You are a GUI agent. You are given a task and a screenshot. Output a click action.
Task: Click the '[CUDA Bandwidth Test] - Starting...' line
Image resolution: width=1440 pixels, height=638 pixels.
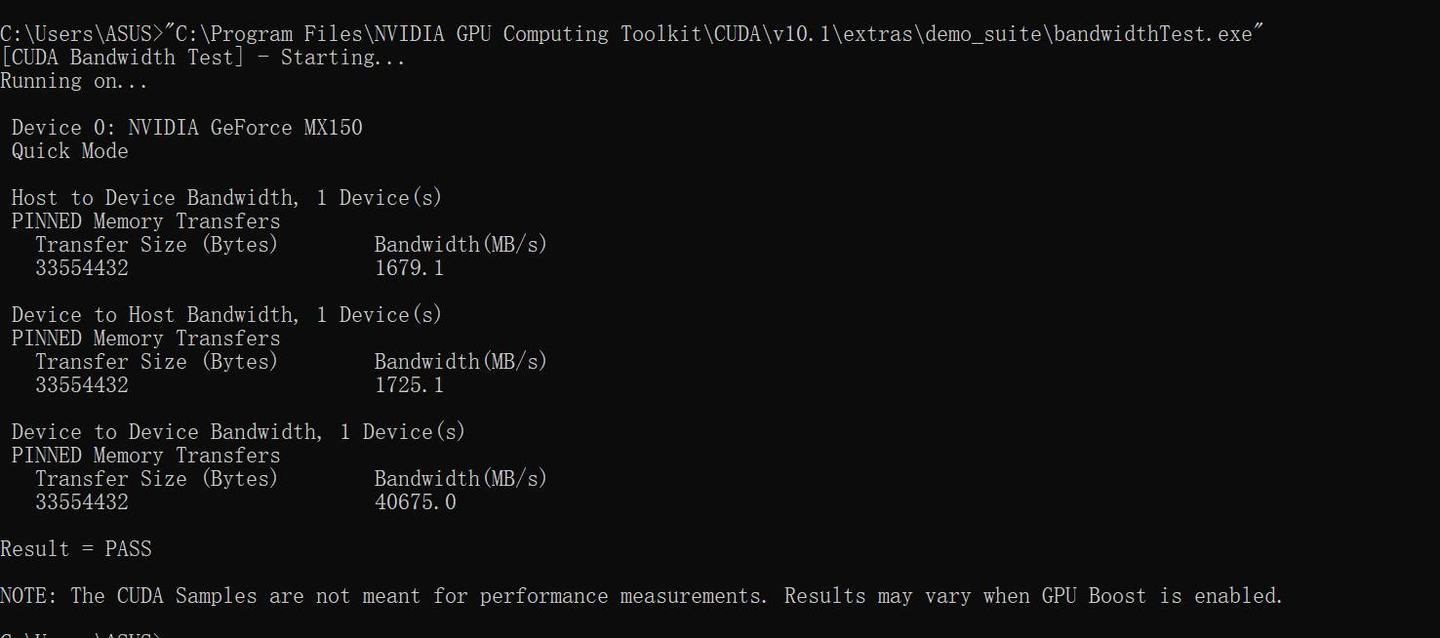click(203, 58)
